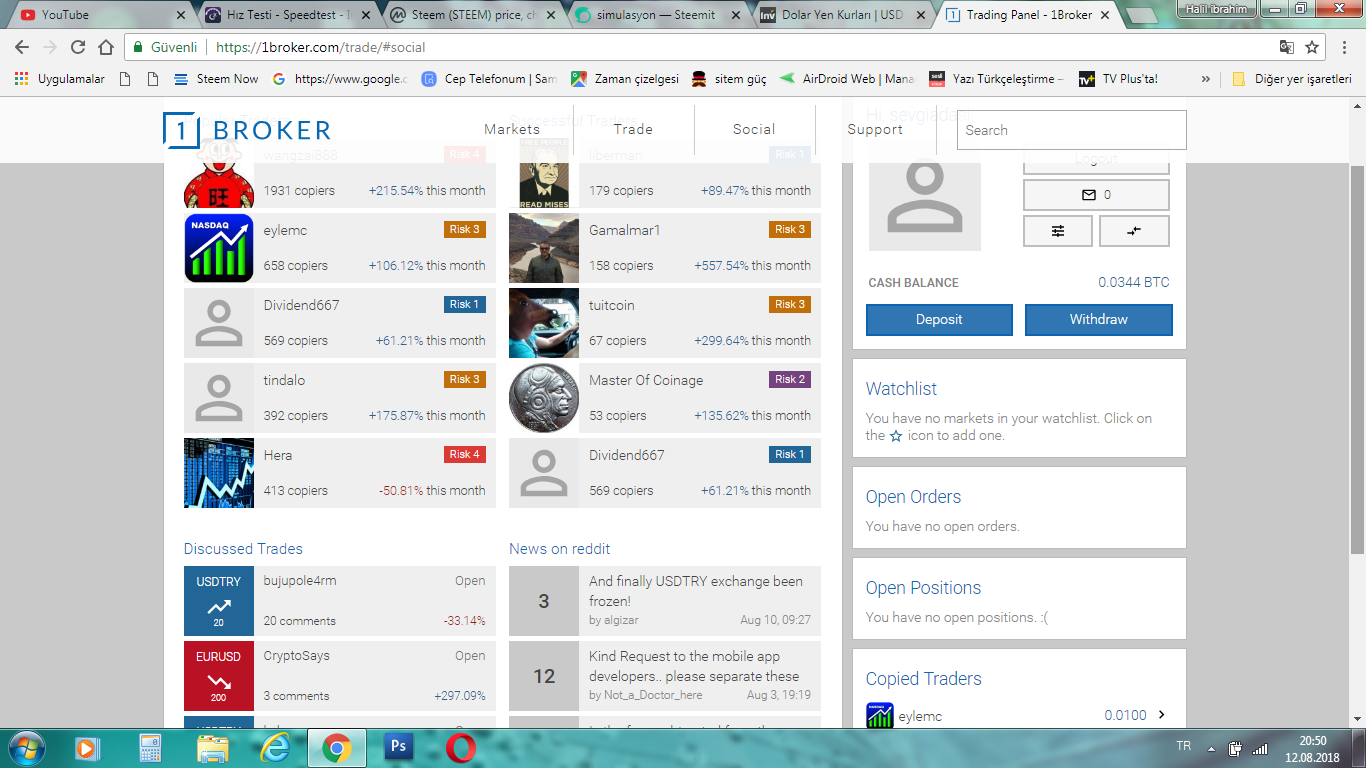Click the Risk 2 badge on Master Of Coinage
Viewport: 1366px width, 768px height.
(790, 379)
